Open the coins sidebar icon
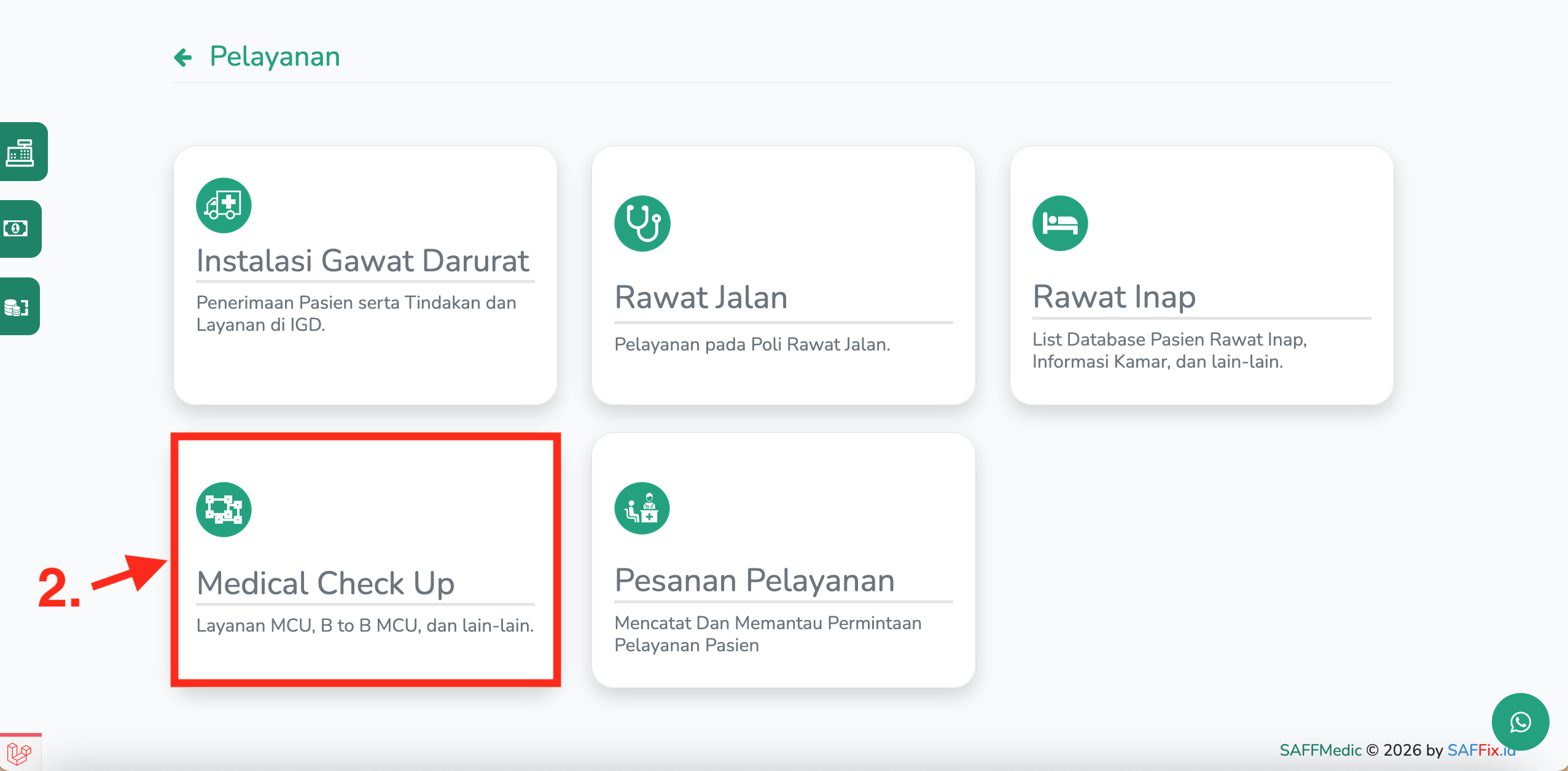 17,306
